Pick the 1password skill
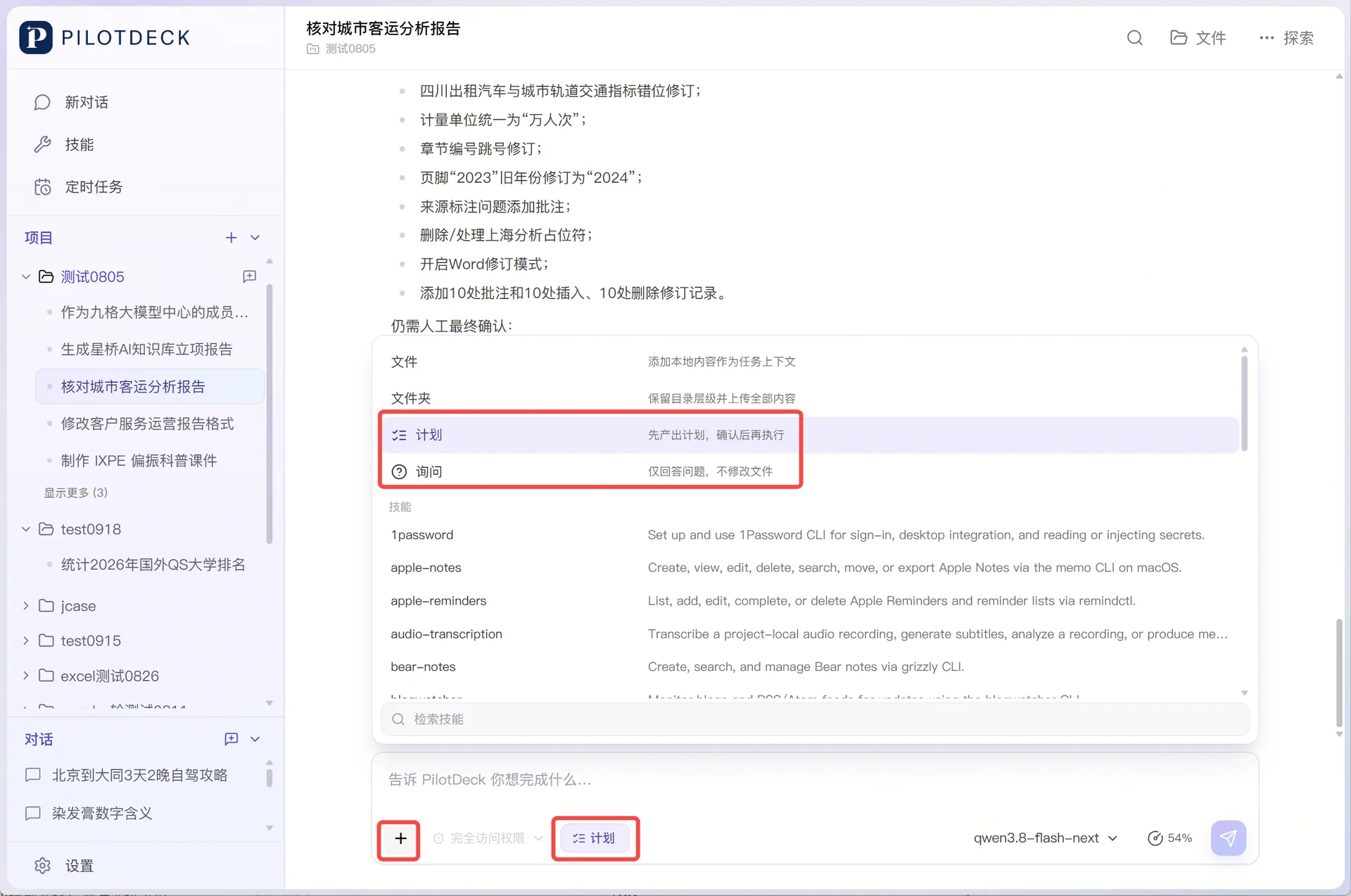The image size is (1351, 896). coord(809,535)
